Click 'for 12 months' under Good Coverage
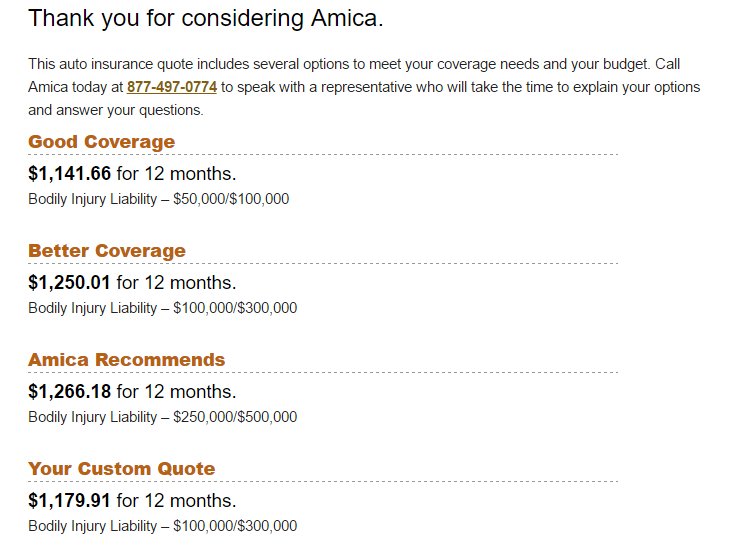Image resolution: width=737 pixels, height=547 pixels. [x=176, y=173]
